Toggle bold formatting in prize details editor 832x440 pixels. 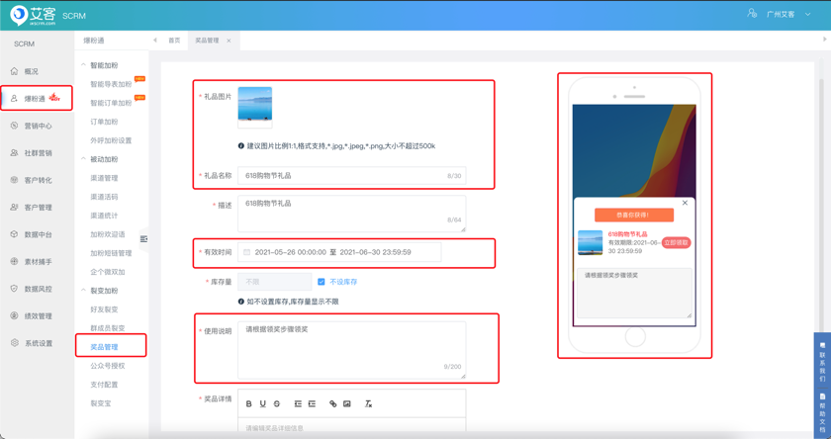click(x=249, y=403)
